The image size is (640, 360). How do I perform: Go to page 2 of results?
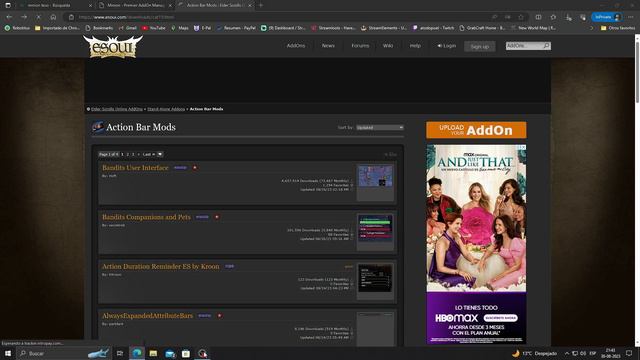click(128, 154)
